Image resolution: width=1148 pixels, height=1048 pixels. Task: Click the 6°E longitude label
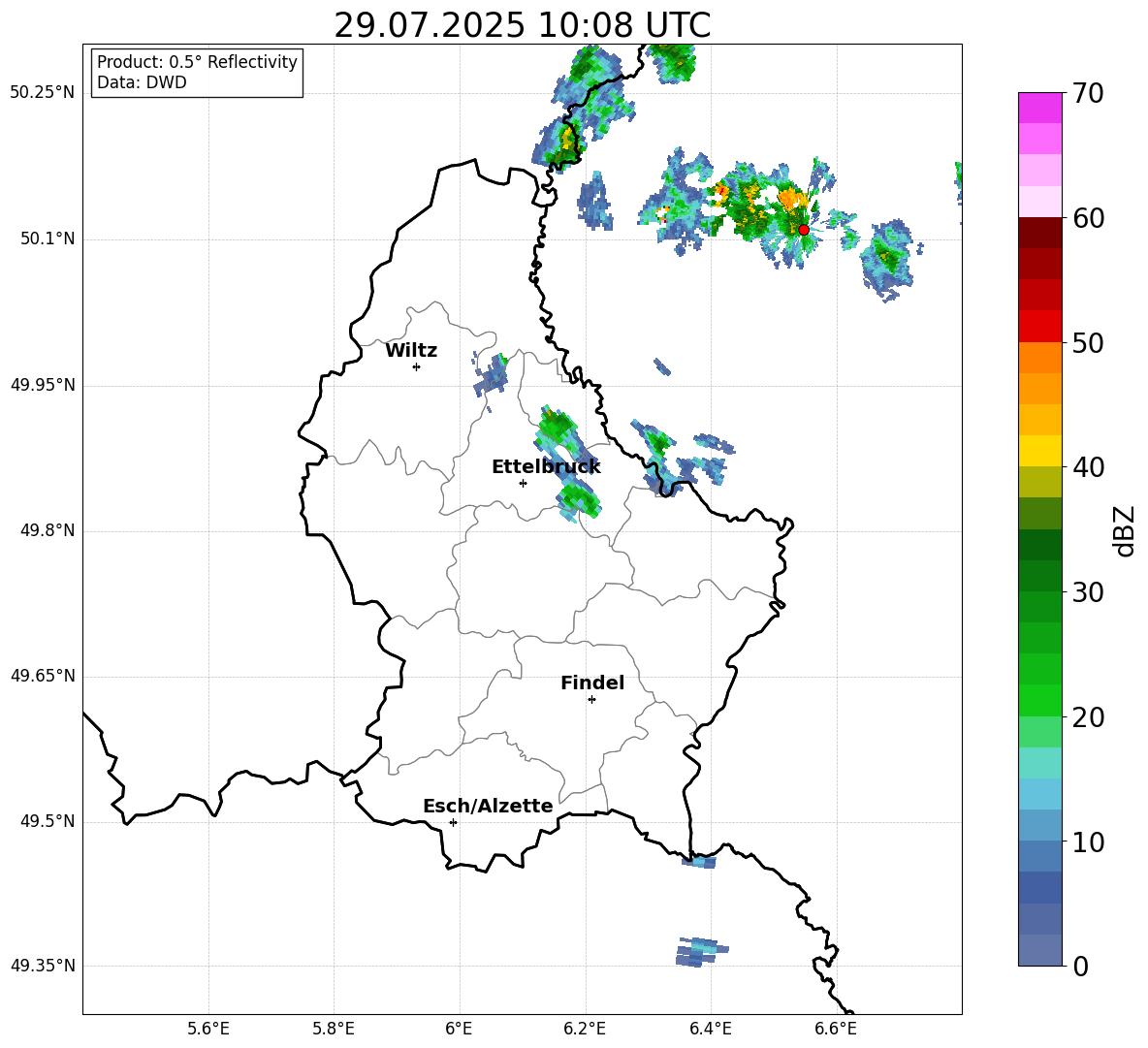(x=459, y=1030)
